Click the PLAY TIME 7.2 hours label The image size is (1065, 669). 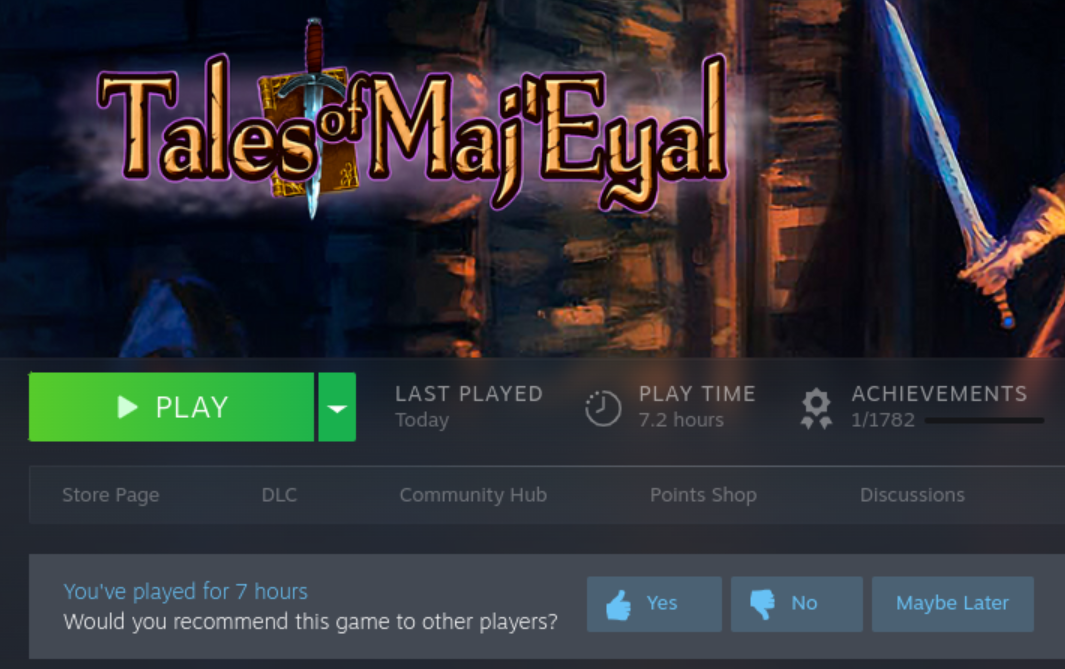pos(697,406)
